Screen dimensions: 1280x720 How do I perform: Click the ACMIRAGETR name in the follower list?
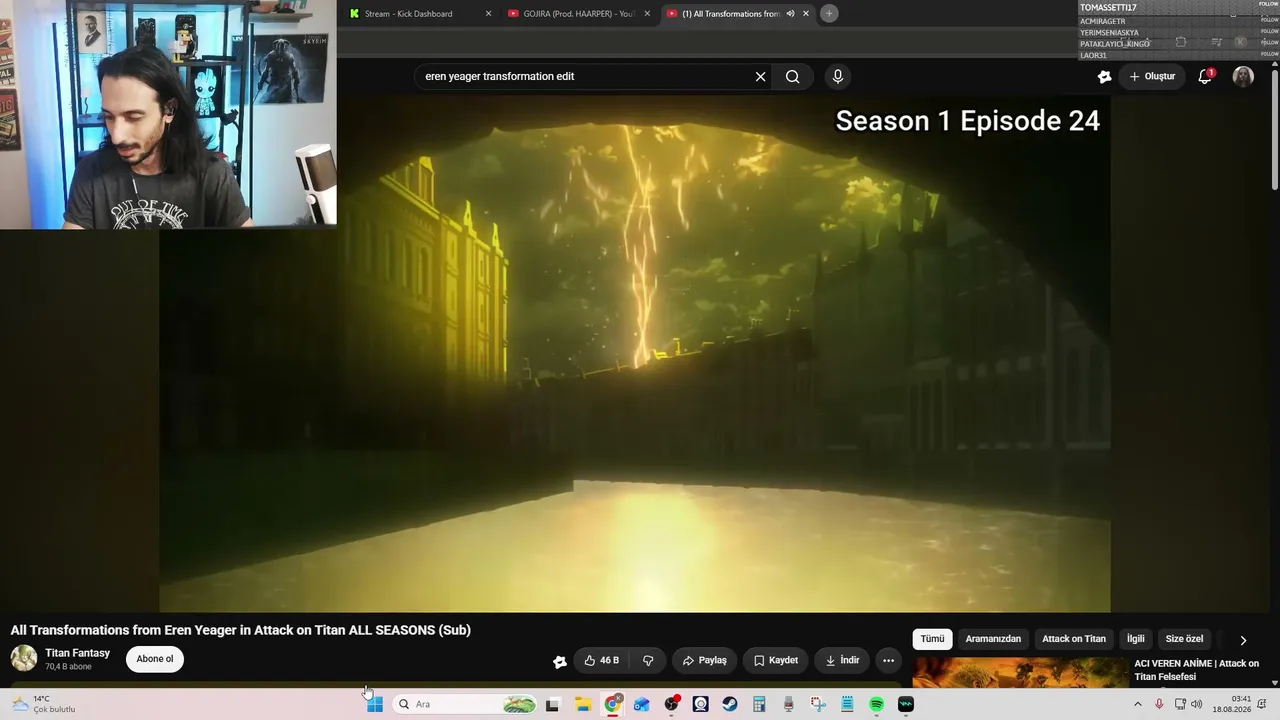[x=1103, y=21]
